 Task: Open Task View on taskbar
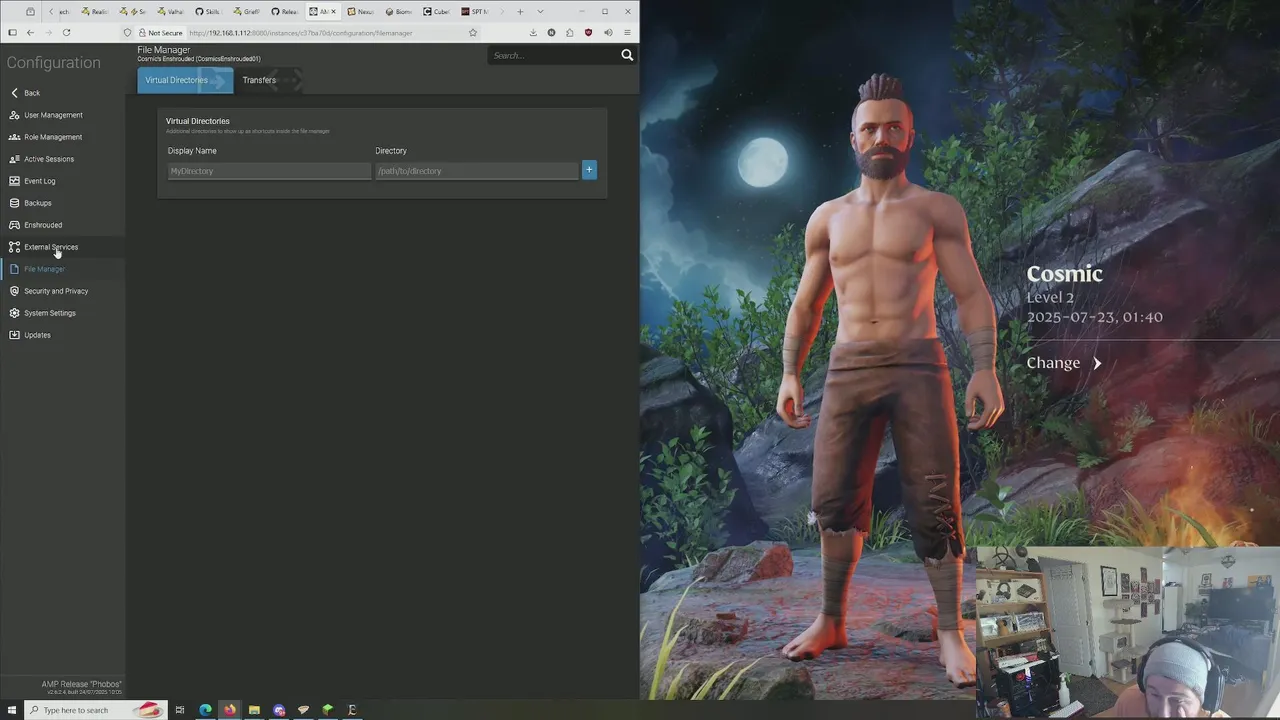[180, 710]
